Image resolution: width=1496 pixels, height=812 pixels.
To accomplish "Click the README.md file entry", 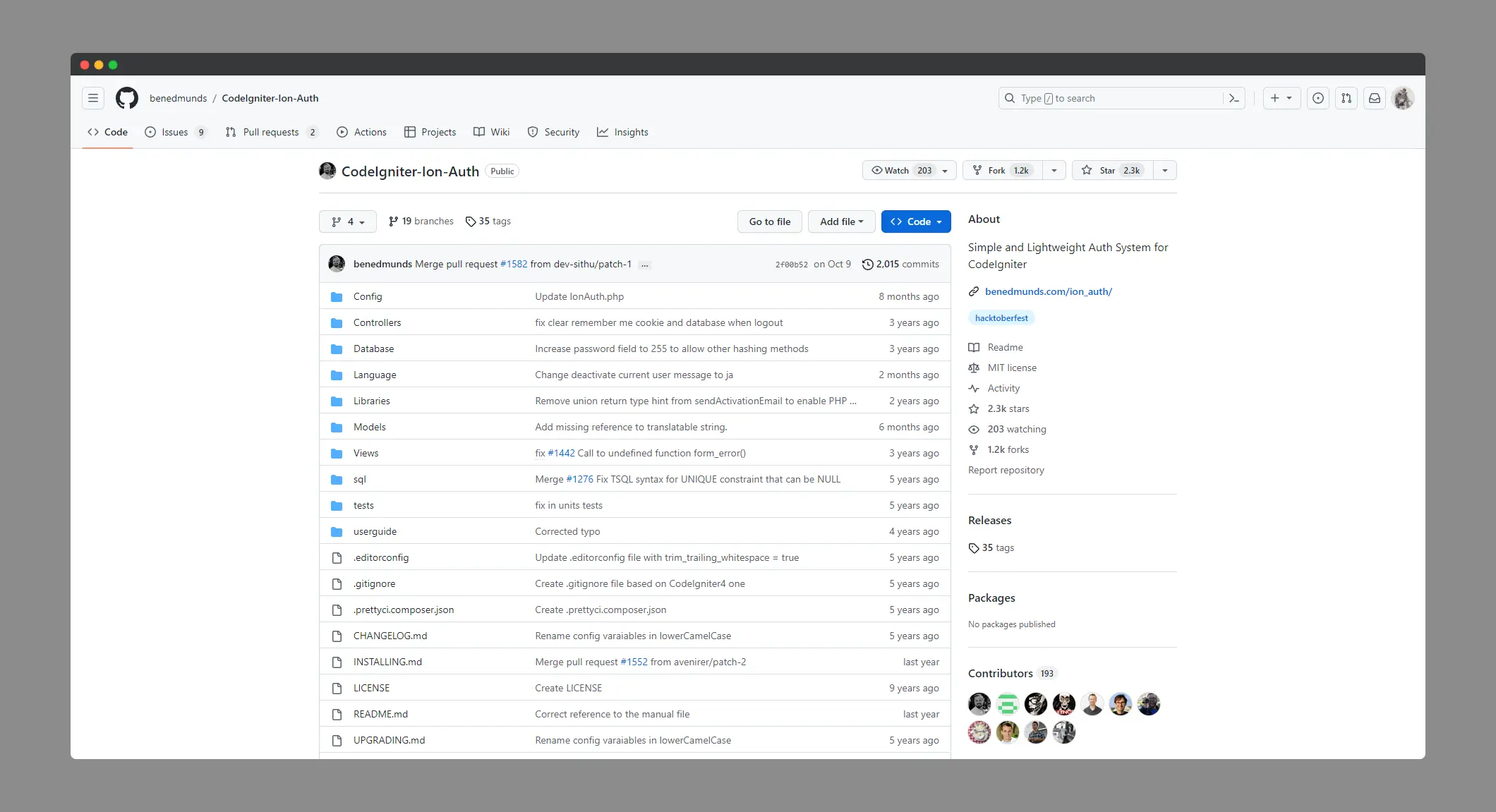I will click(380, 713).
